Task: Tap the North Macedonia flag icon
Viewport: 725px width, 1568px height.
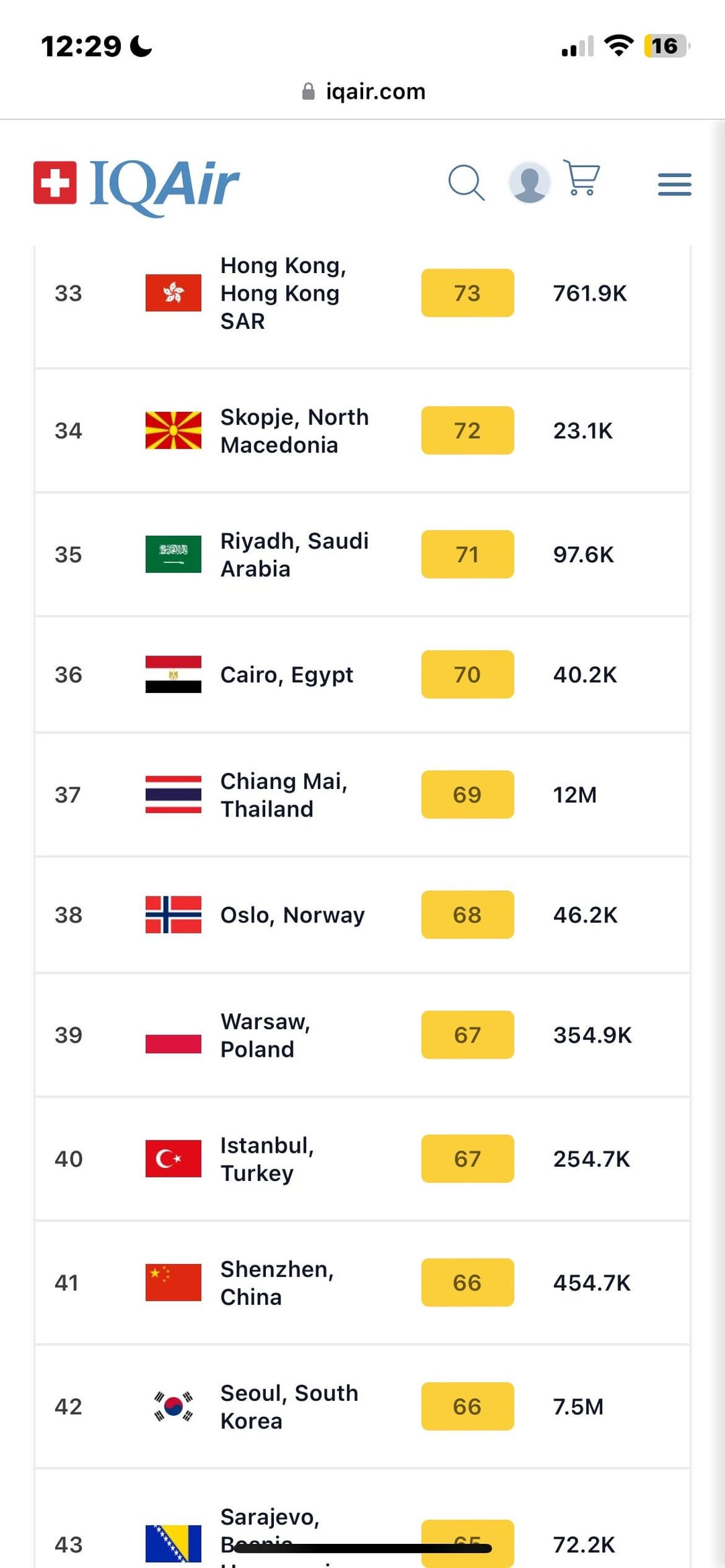Action: coord(173,430)
